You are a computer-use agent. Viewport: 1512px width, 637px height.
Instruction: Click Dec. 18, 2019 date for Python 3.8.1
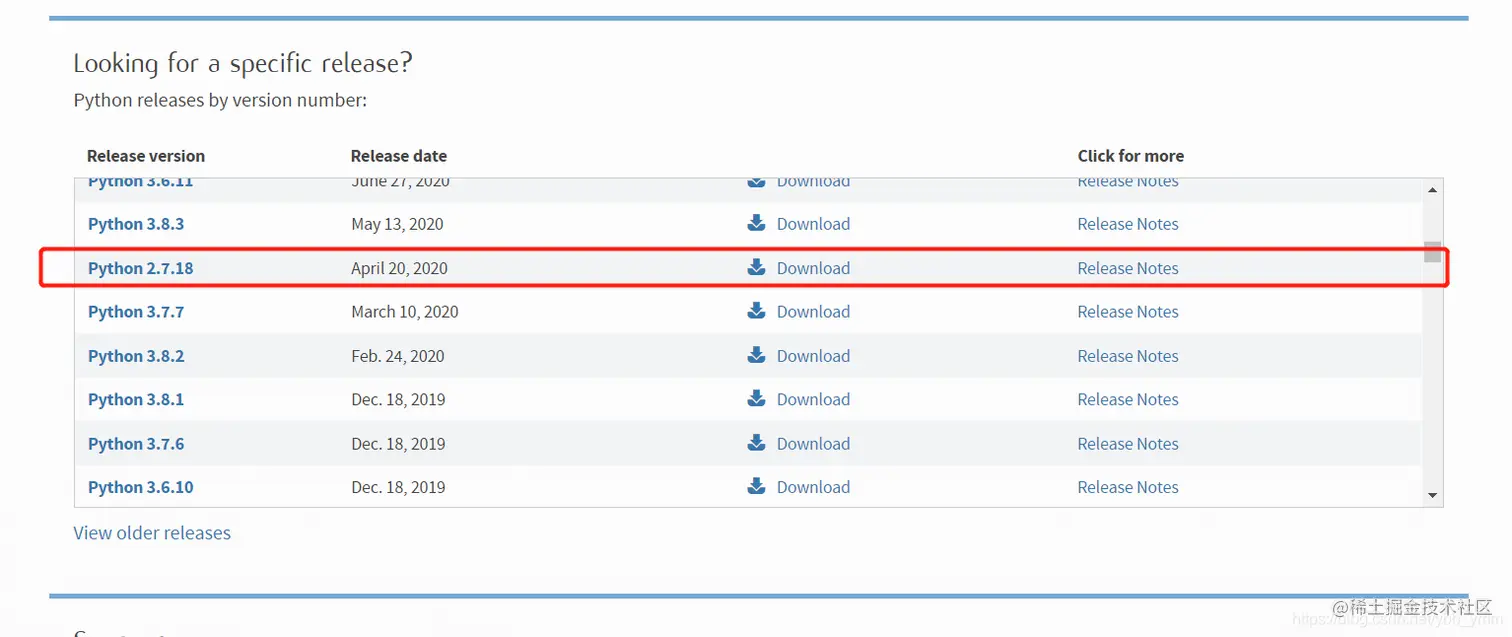pos(398,399)
